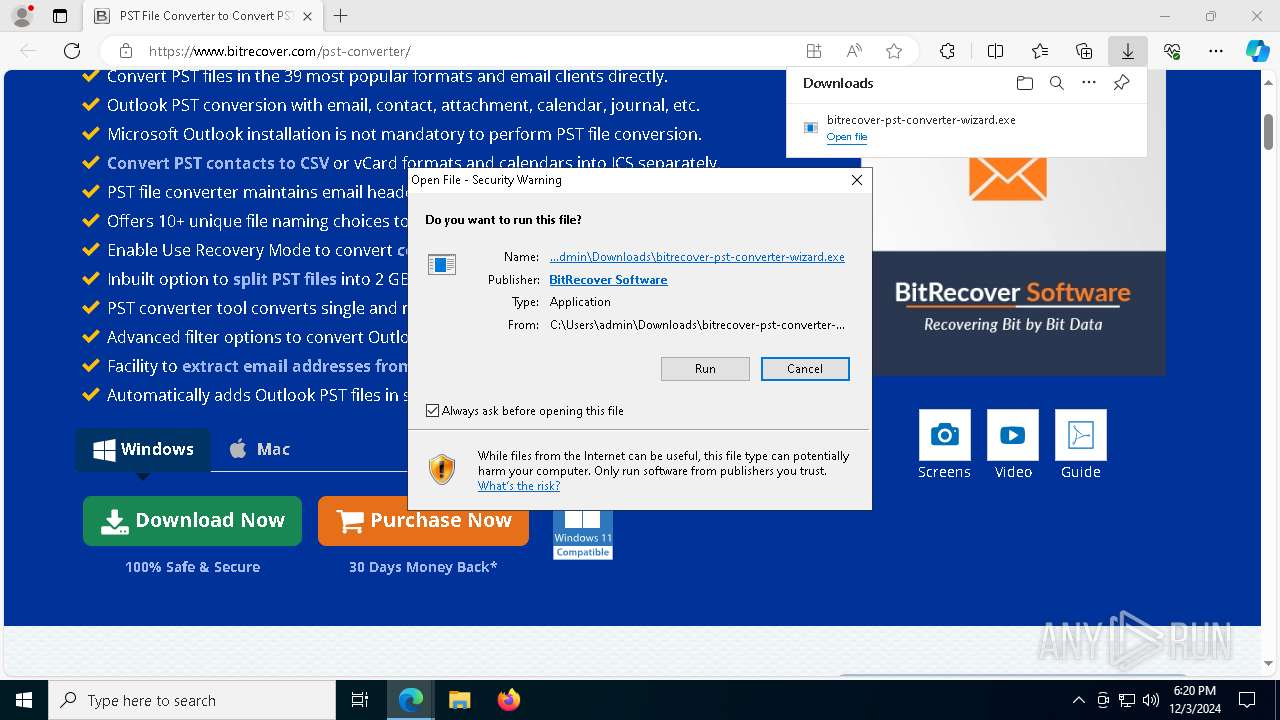Launch the Copilot sidebar icon
The height and width of the screenshot is (720, 1280).
1257,51
